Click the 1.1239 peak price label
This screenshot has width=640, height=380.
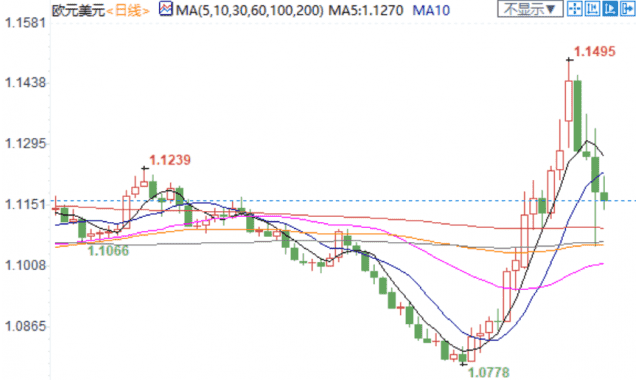(x=170, y=160)
